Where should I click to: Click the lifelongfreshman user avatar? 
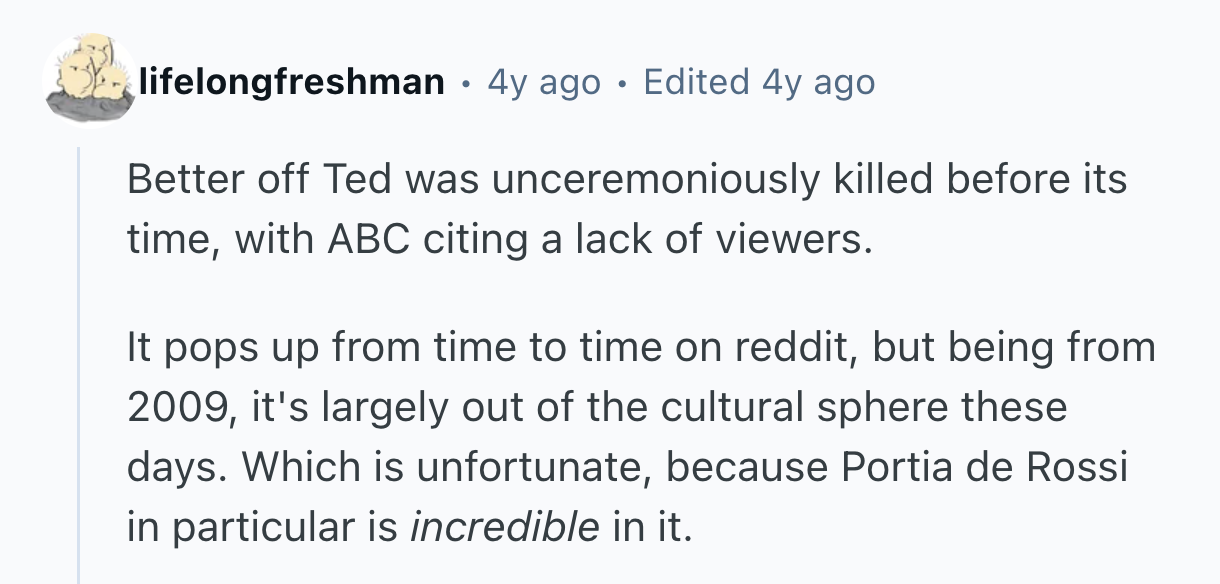click(x=91, y=80)
